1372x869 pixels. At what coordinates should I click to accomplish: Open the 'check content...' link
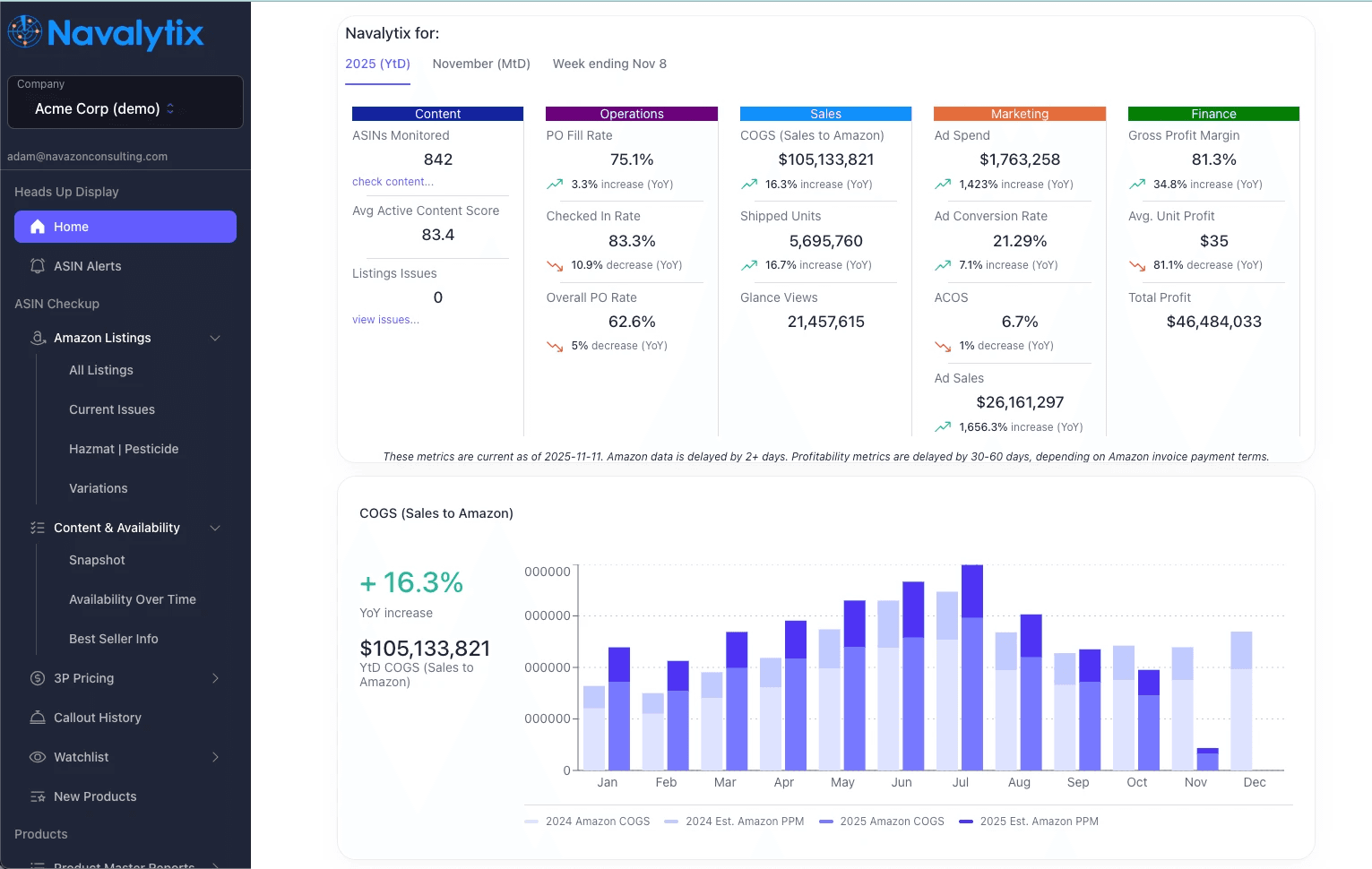393,181
